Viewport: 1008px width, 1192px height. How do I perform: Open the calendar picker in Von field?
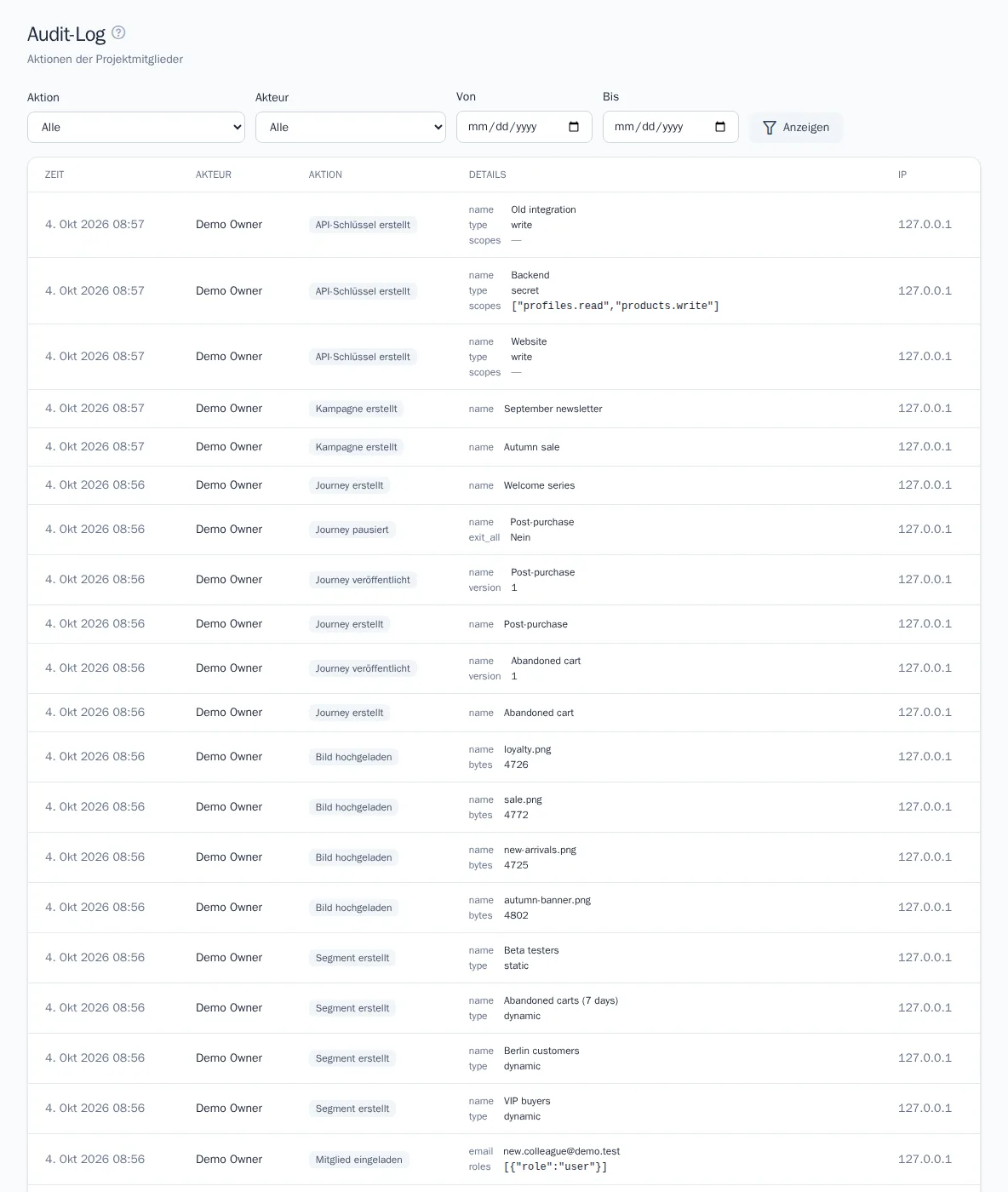[x=574, y=127]
